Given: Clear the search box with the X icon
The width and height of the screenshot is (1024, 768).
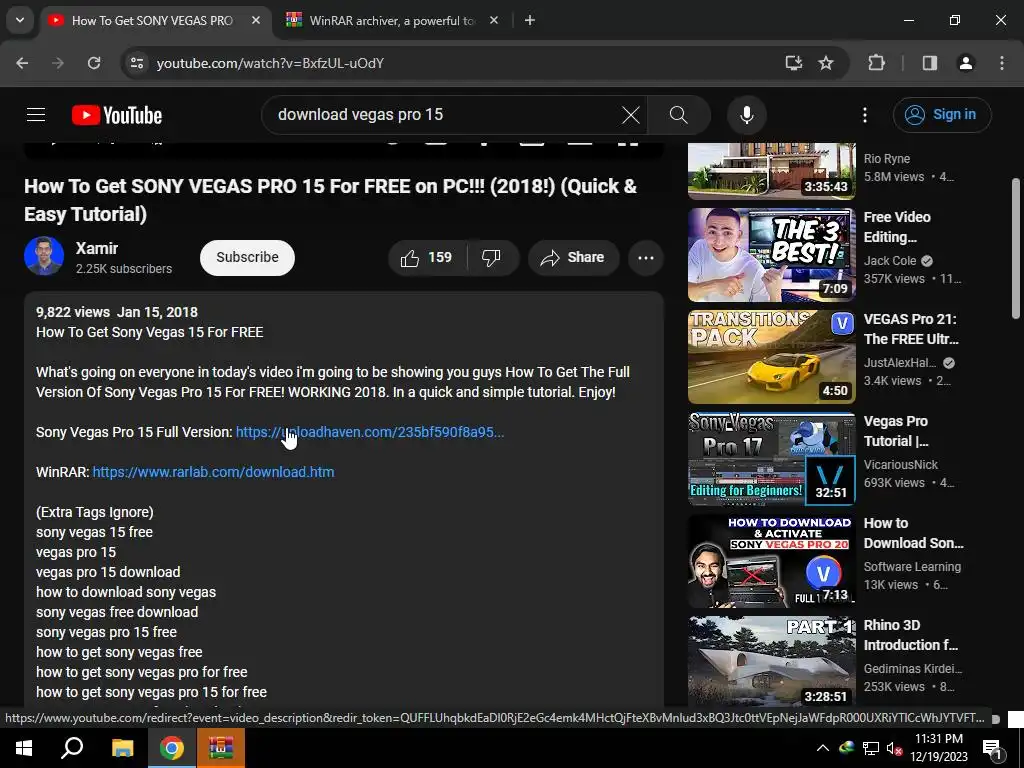Looking at the screenshot, I should coord(630,115).
